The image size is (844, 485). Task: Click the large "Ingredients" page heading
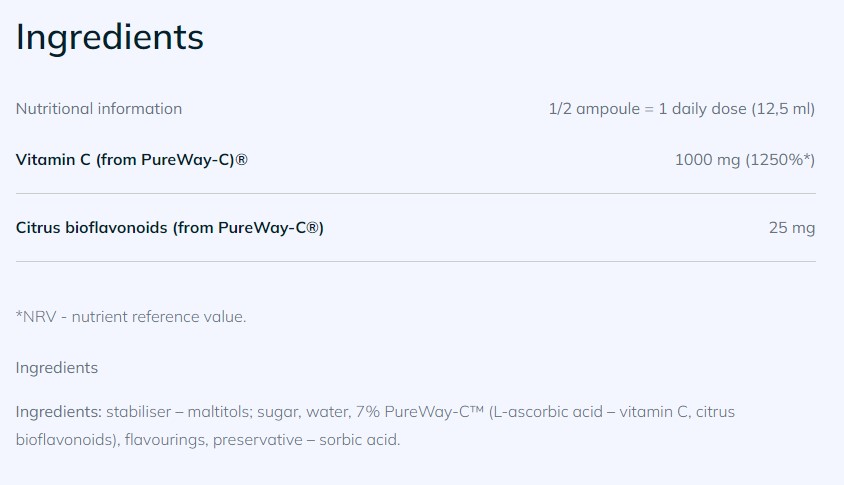(110, 38)
